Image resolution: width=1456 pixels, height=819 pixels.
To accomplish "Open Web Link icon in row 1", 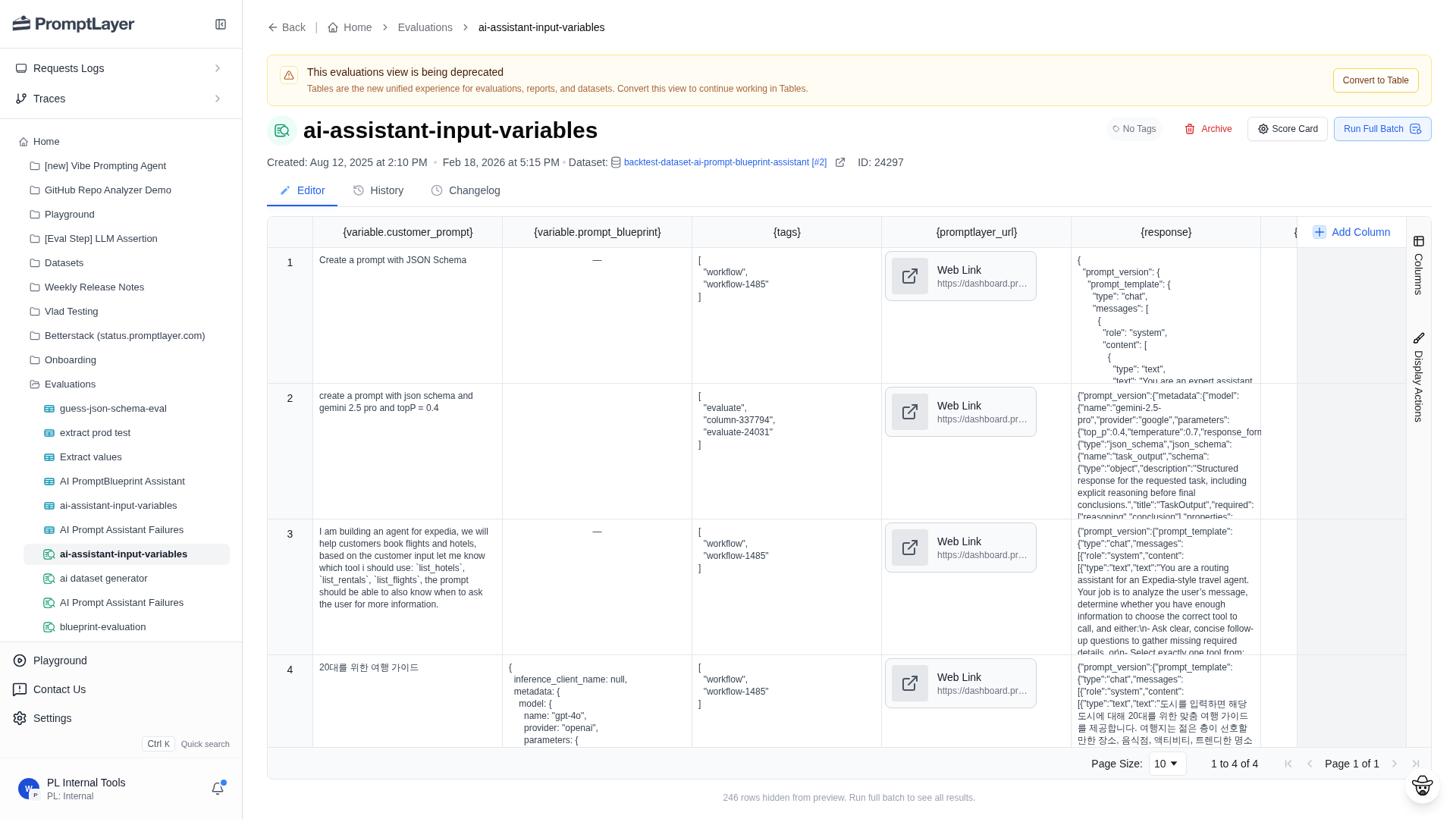I will click(x=910, y=276).
